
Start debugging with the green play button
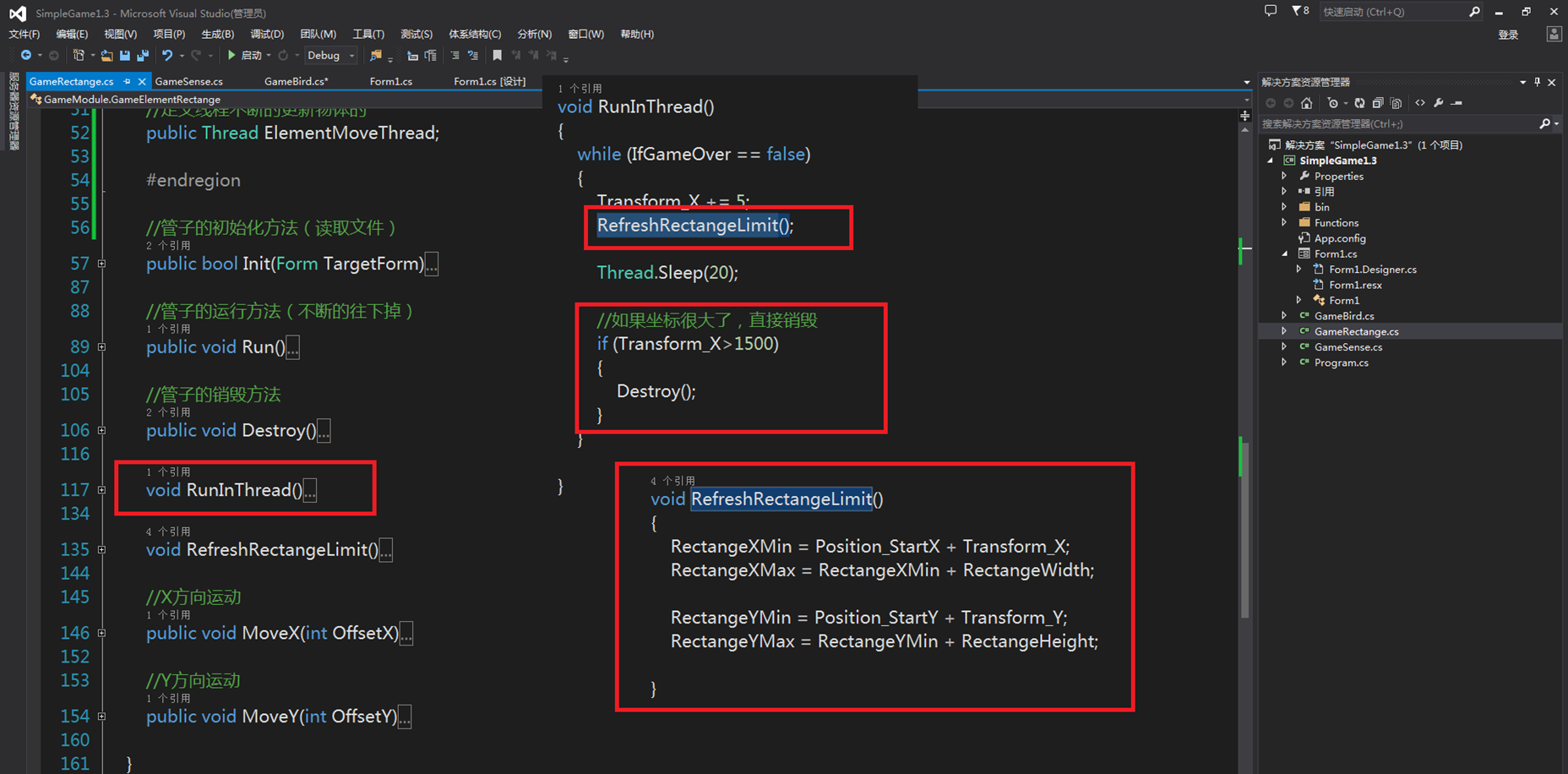tap(231, 56)
